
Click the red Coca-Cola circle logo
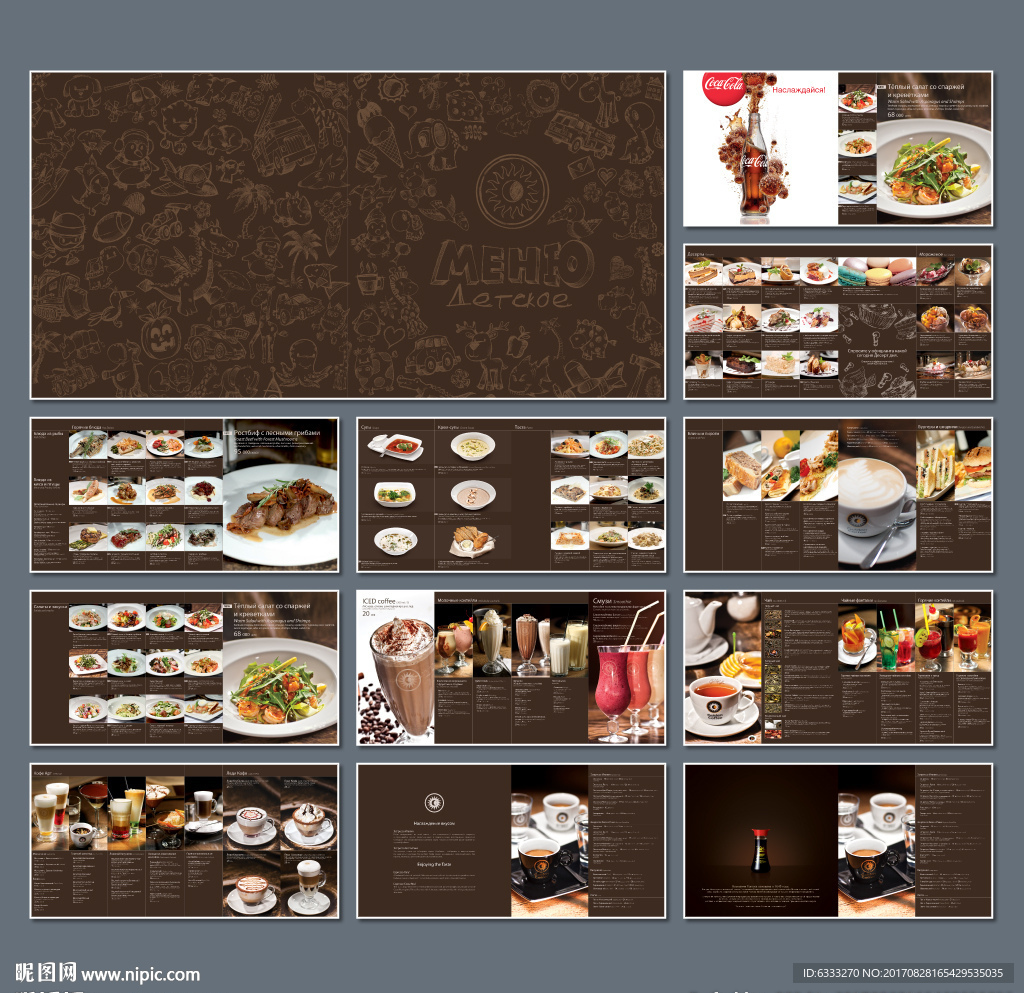click(x=724, y=87)
